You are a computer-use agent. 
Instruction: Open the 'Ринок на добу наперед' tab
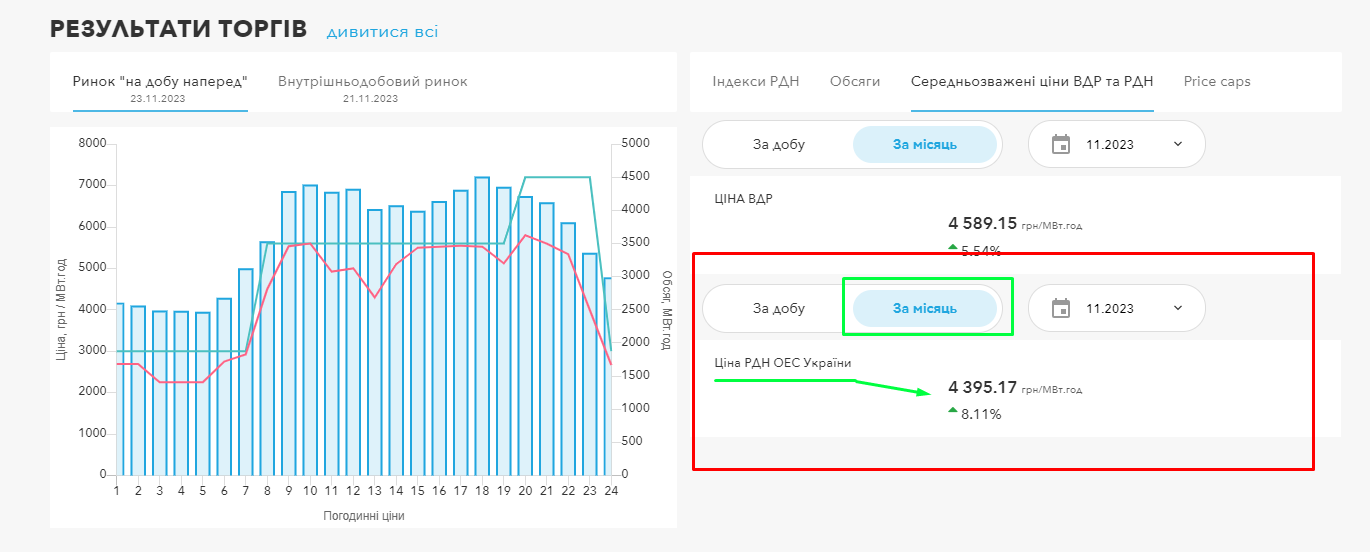(159, 81)
